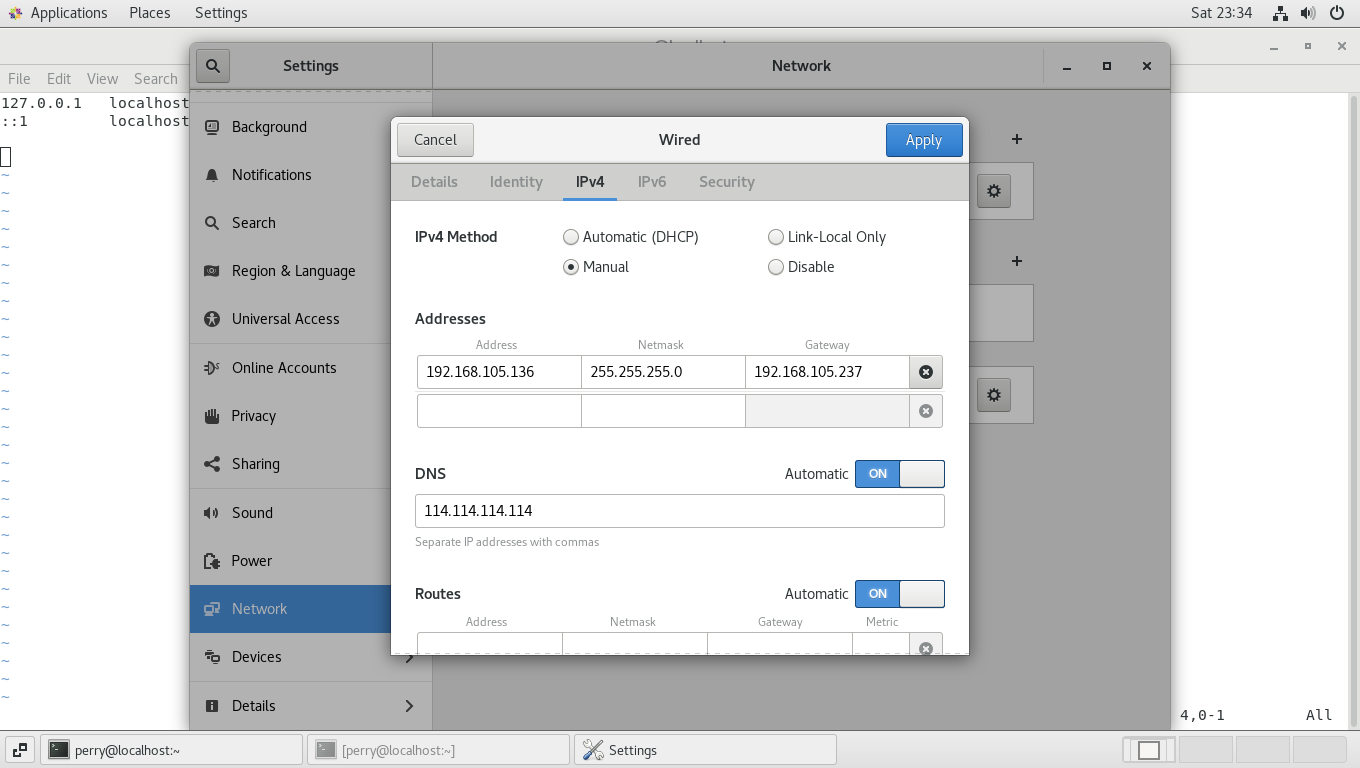1360x768 pixels.
Task: Select Automatic (DHCP) IPv4 method
Action: point(571,237)
